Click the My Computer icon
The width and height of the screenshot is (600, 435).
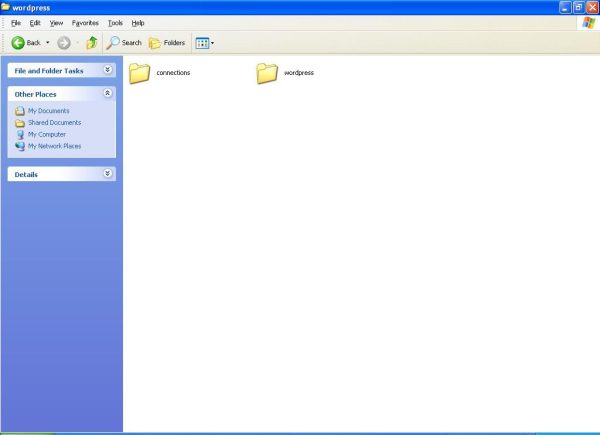20,134
